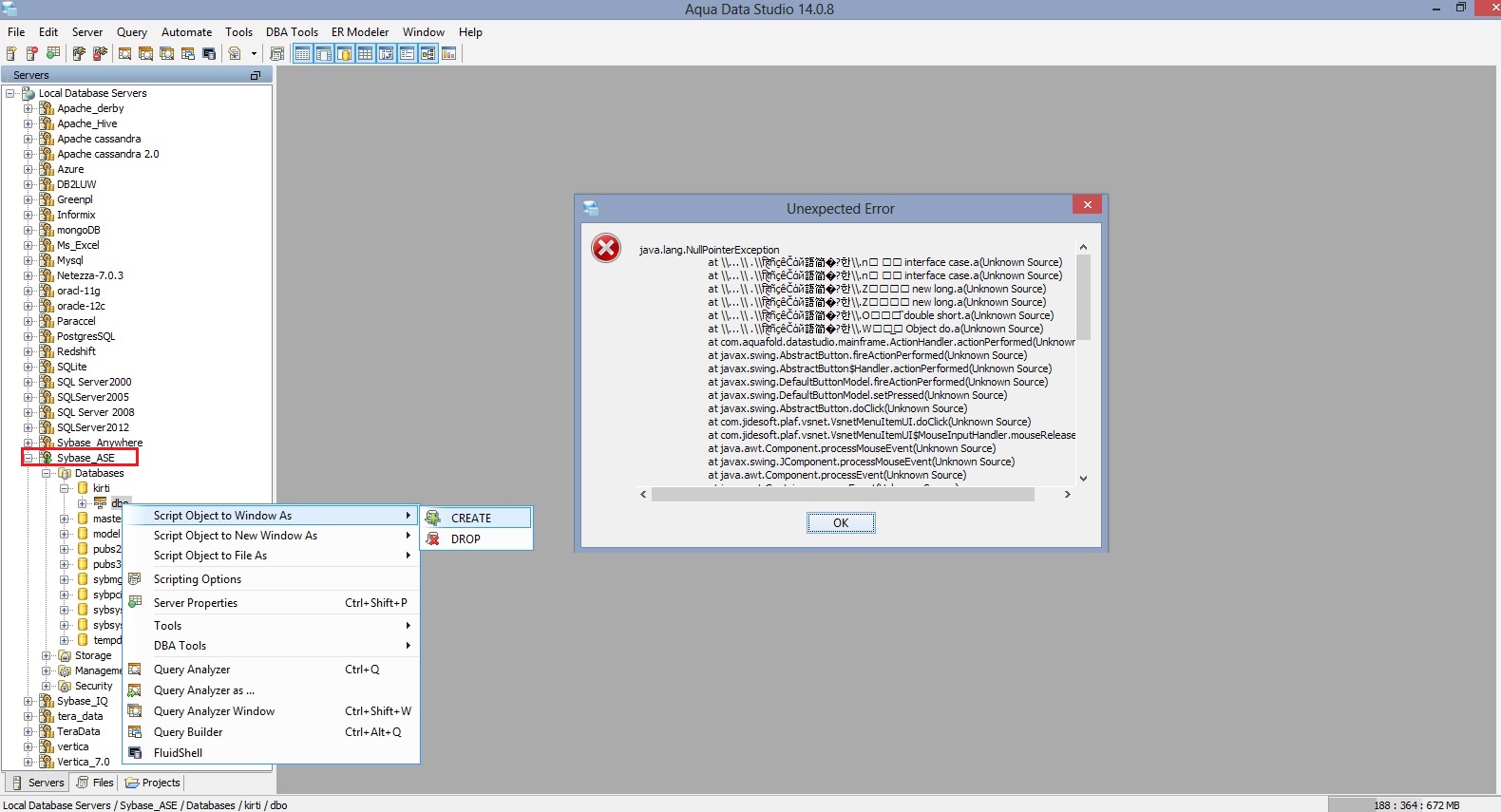Toggle the bar chart view toolbar button
The width and height of the screenshot is (1501, 812).
point(448,54)
